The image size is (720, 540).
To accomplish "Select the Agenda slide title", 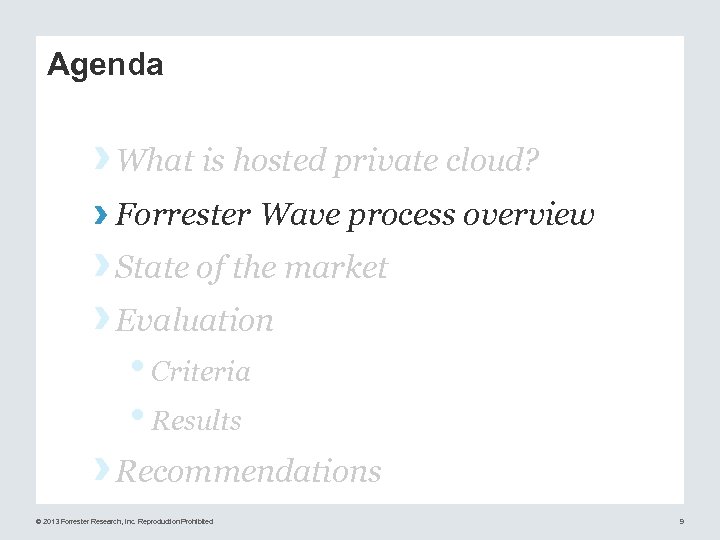I will click(x=105, y=65).
